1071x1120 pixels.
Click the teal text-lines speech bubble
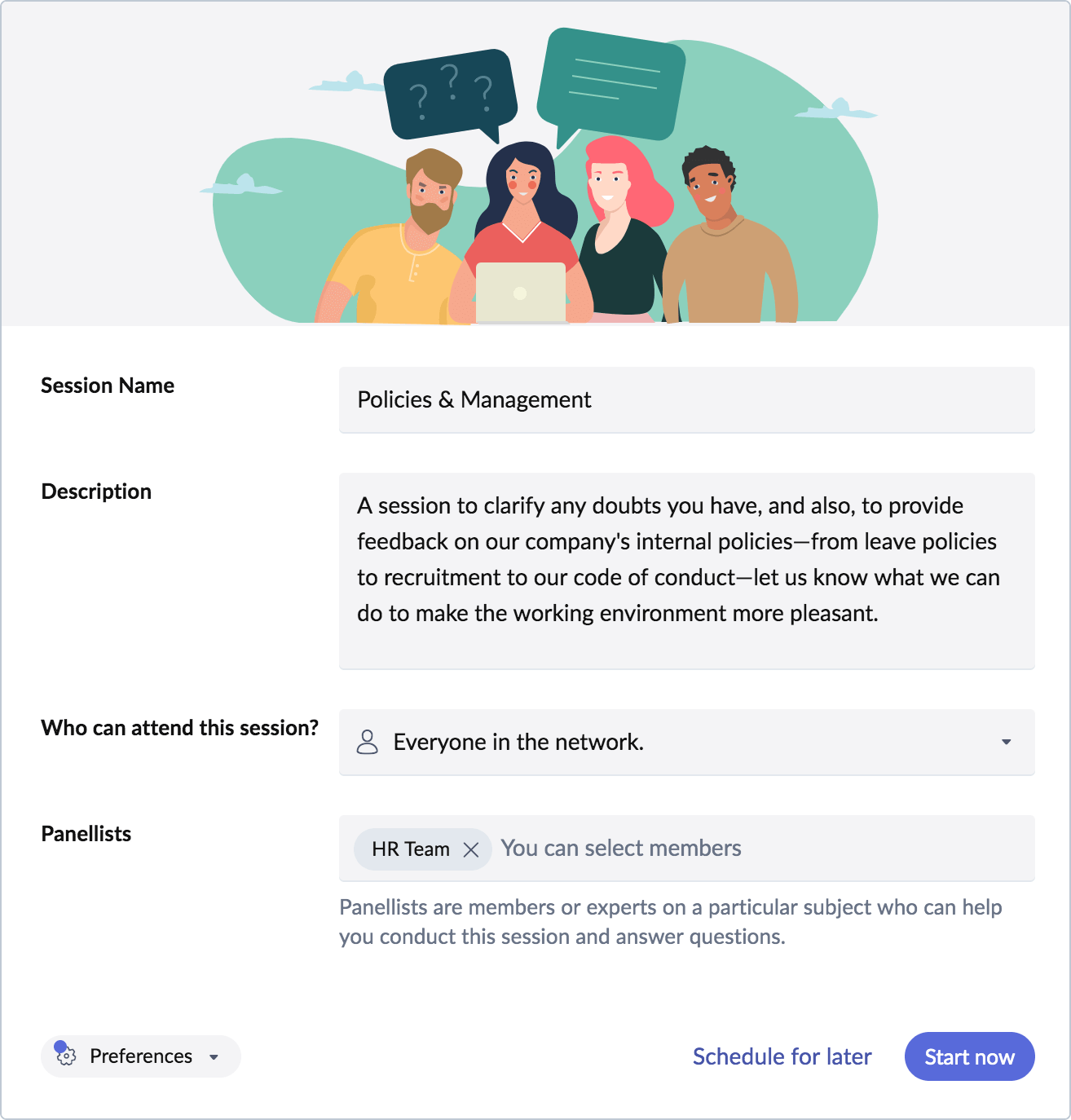(611, 83)
